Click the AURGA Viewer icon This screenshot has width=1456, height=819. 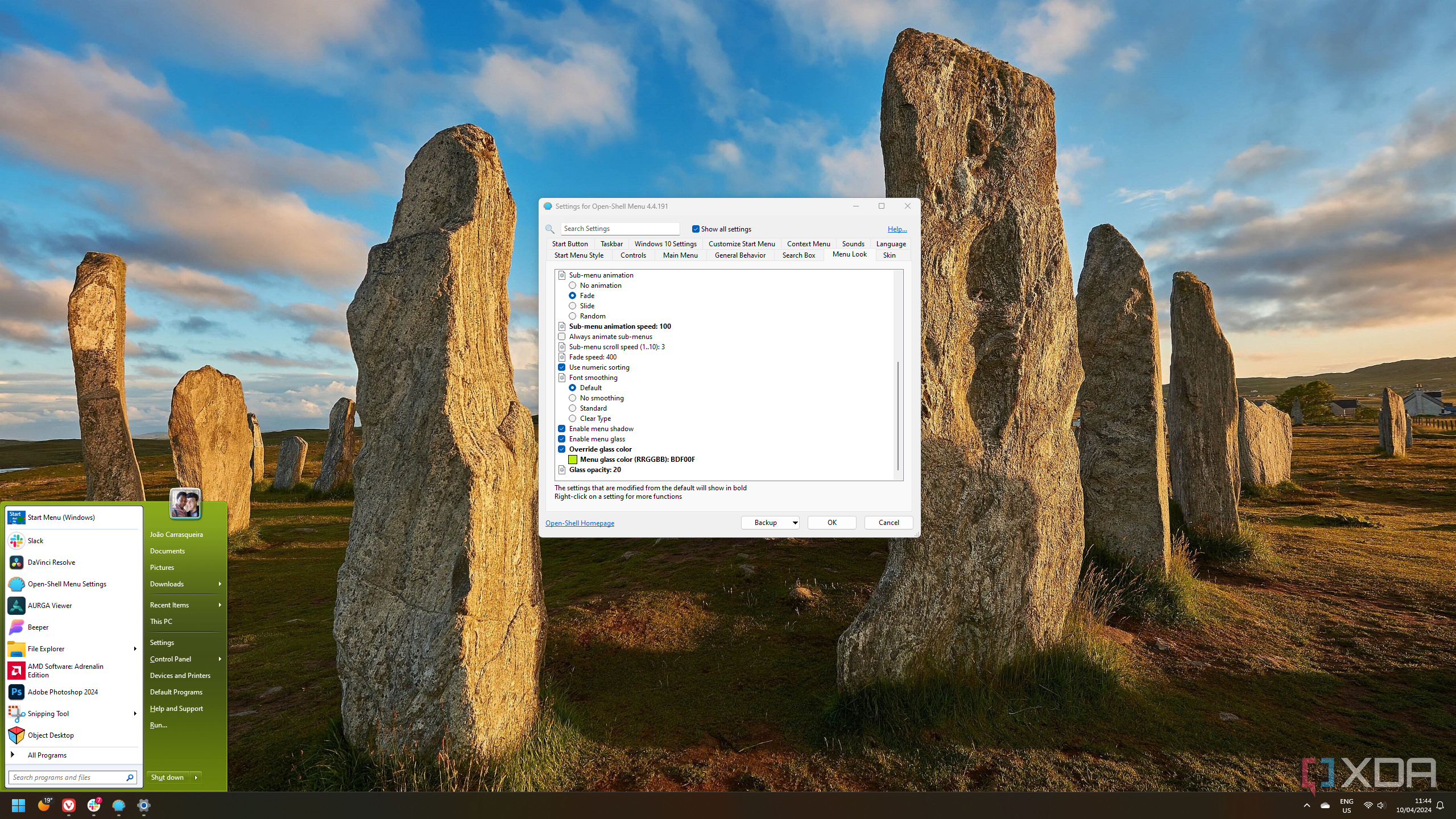(16, 605)
